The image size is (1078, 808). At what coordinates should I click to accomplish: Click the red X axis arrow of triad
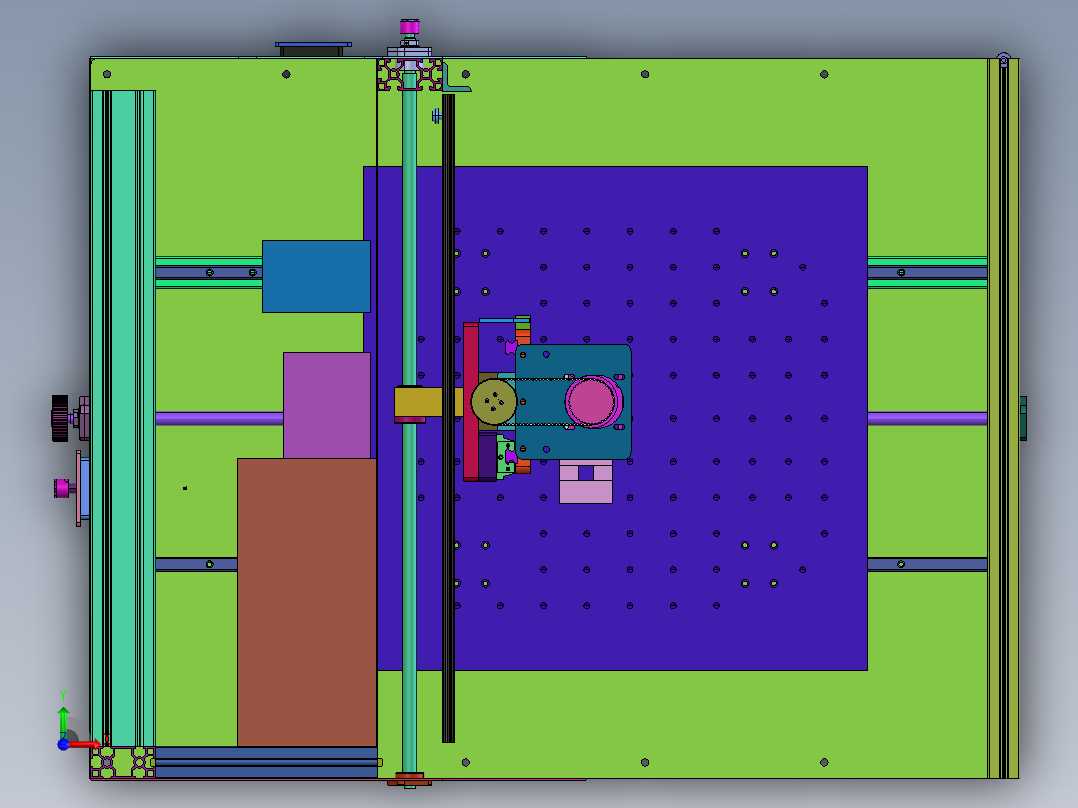click(84, 744)
